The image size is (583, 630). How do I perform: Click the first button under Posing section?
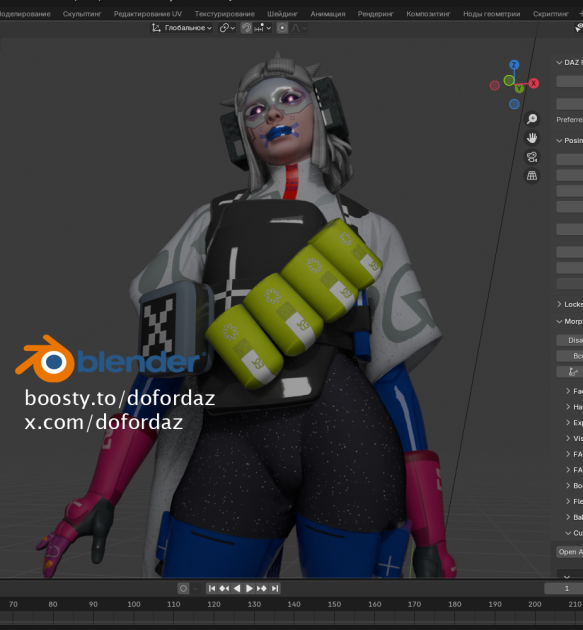[570, 159]
